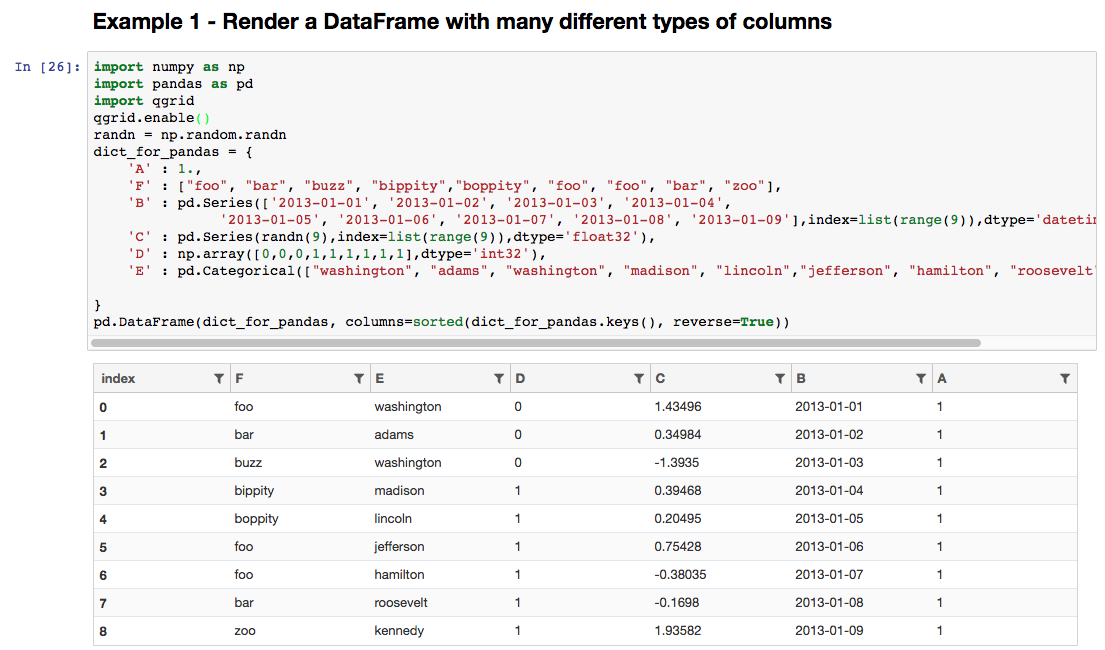Toggle sort order on column A header

click(940, 378)
